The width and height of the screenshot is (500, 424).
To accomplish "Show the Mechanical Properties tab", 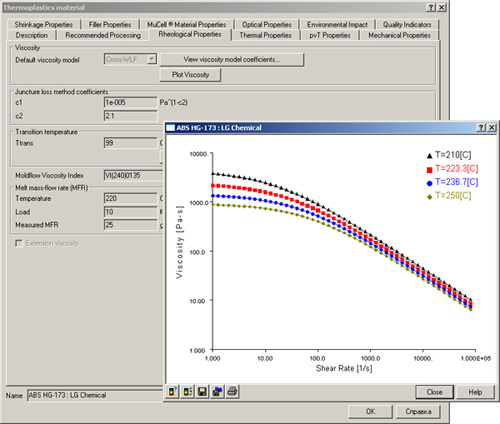I will coord(399,35).
